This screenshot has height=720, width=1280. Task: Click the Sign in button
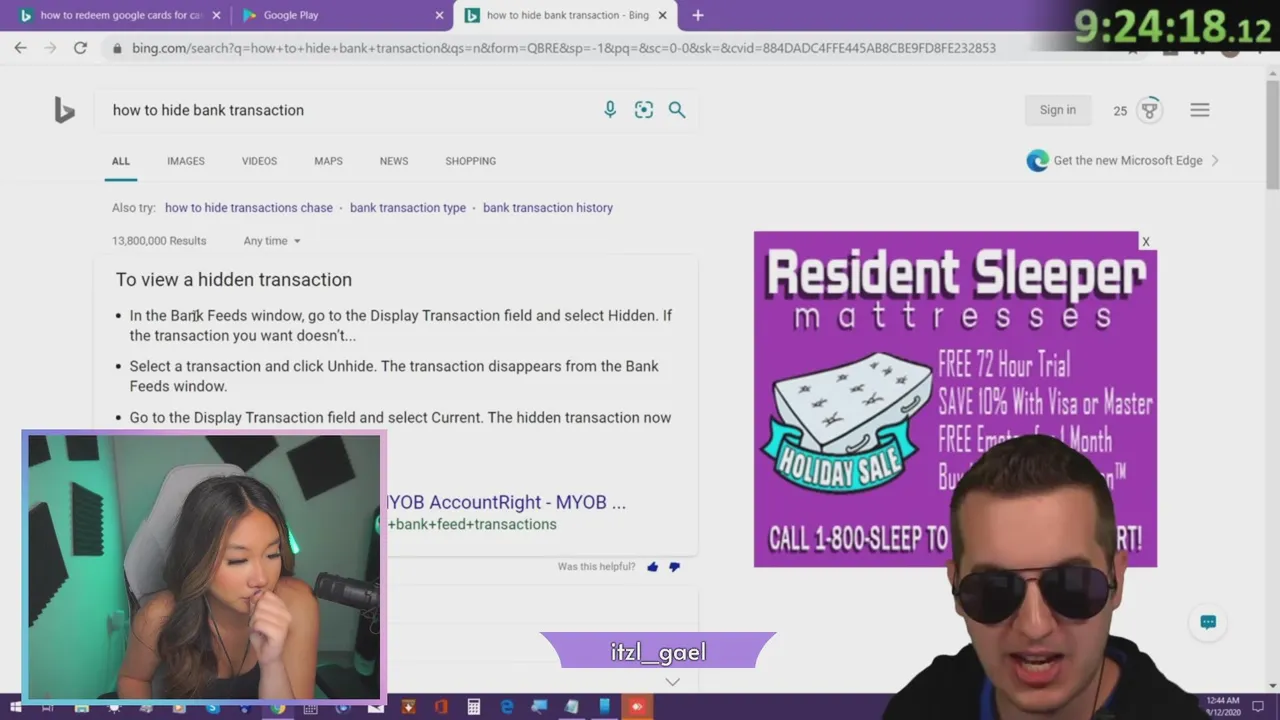[x=1058, y=110]
